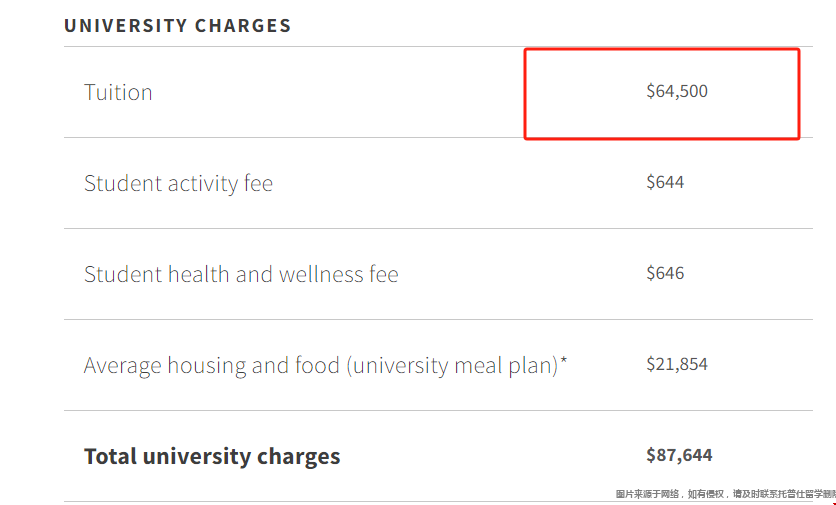Select the Tuition row label
Screen dimensions: 836x505
pos(118,92)
